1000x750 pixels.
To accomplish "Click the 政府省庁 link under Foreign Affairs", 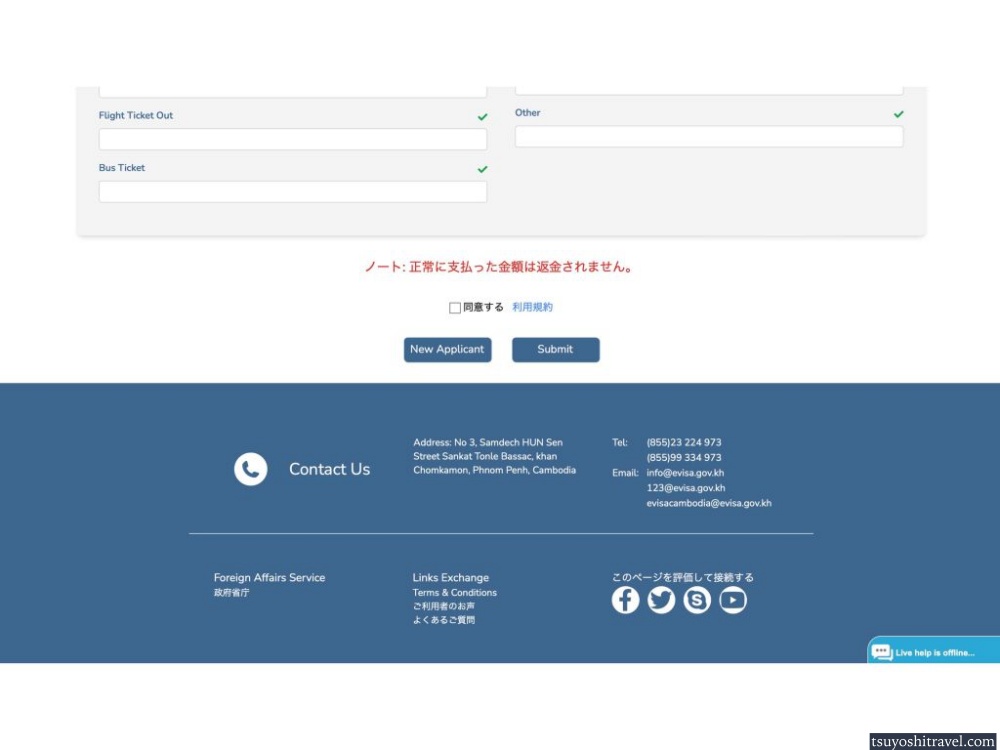I will click(x=231, y=593).
